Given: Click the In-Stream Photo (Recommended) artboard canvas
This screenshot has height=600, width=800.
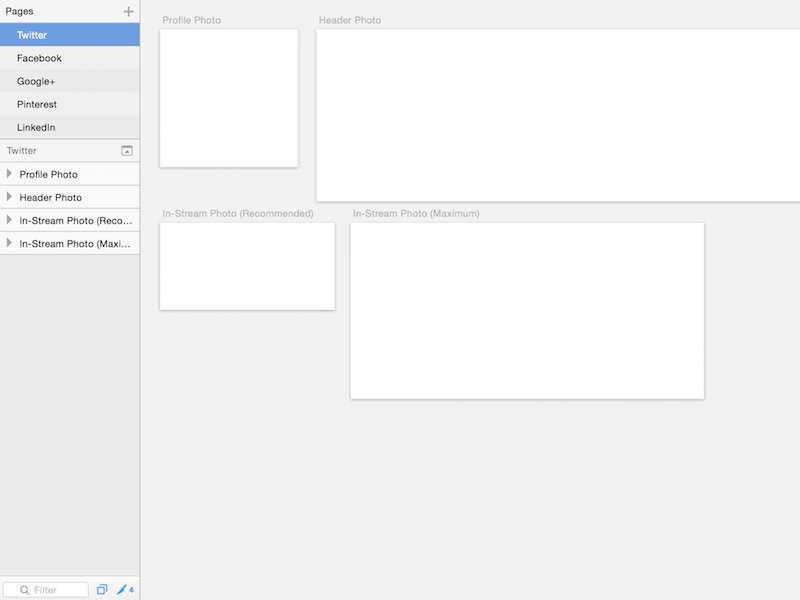Looking at the screenshot, I should pos(247,266).
